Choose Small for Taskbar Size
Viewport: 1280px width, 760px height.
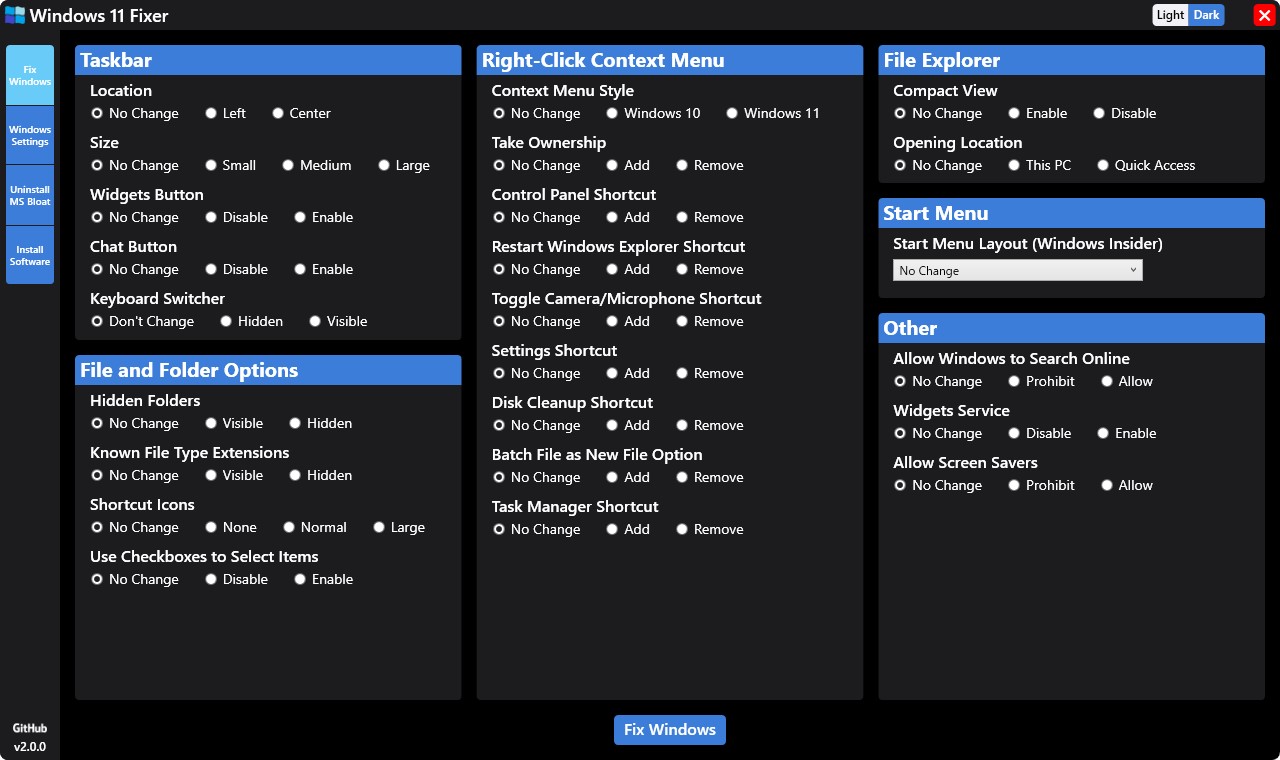231,165
